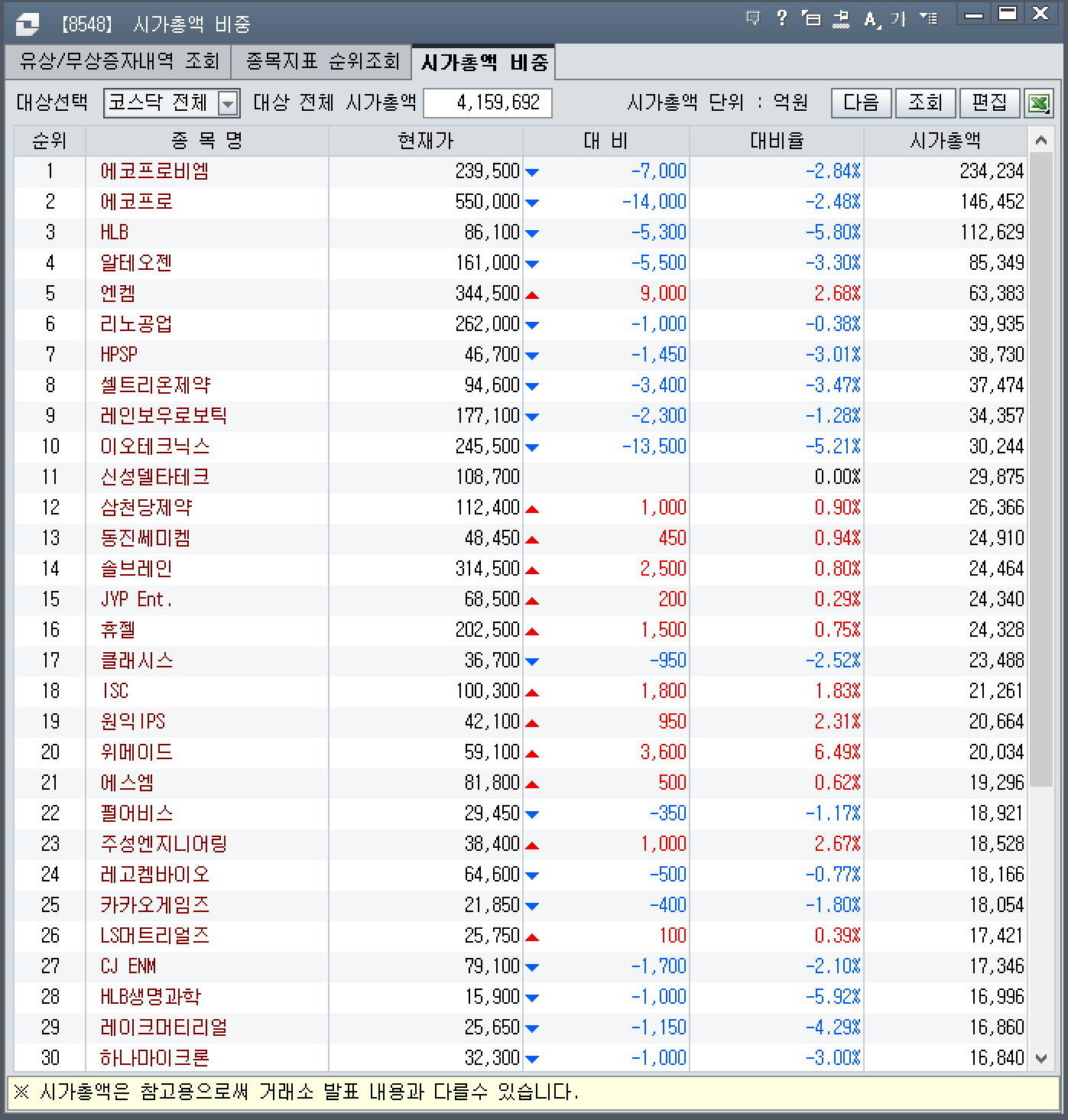Select stock 레고켐바이오
The height and width of the screenshot is (1120, 1068).
154,875
